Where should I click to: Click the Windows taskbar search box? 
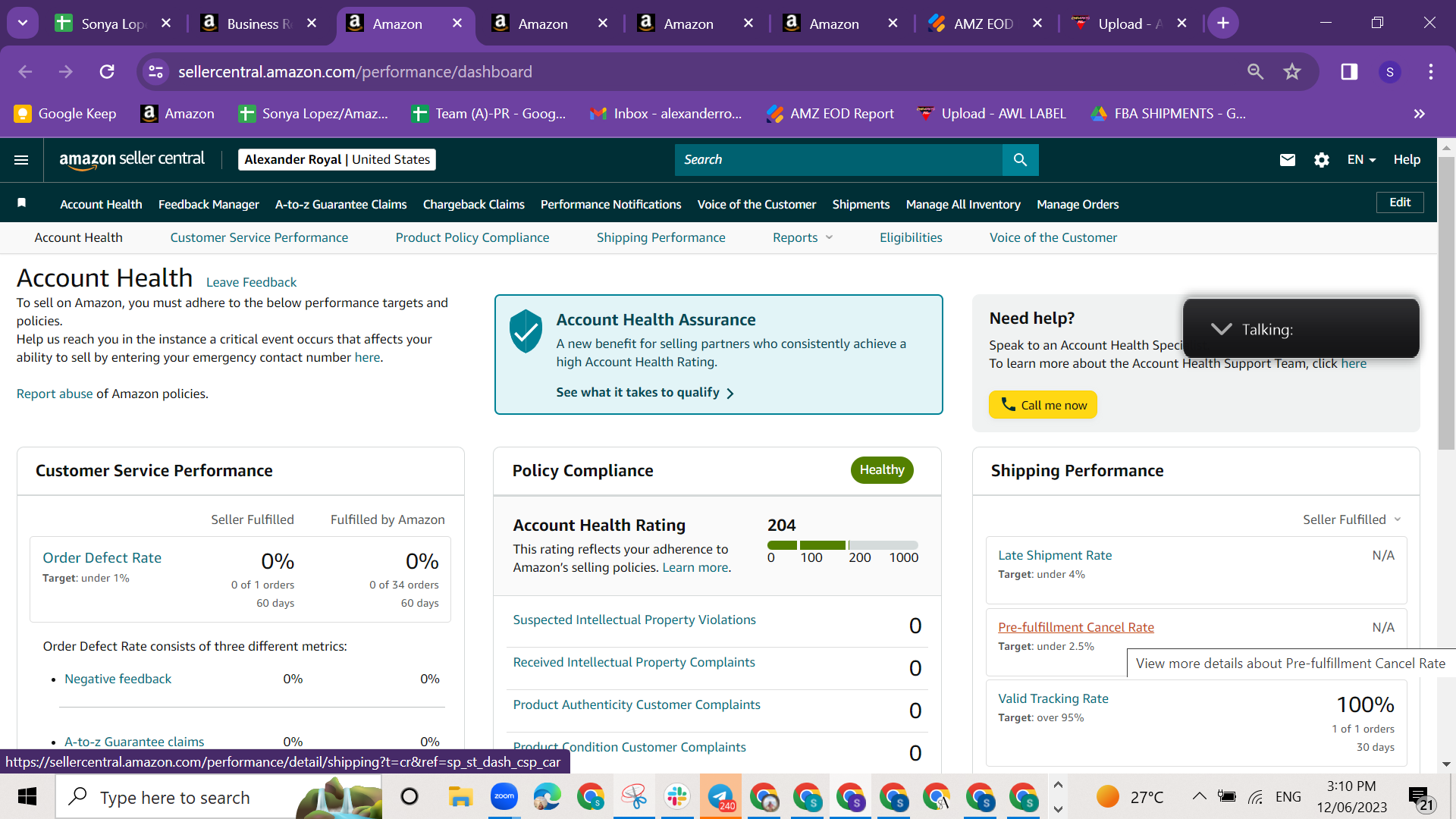click(x=219, y=797)
